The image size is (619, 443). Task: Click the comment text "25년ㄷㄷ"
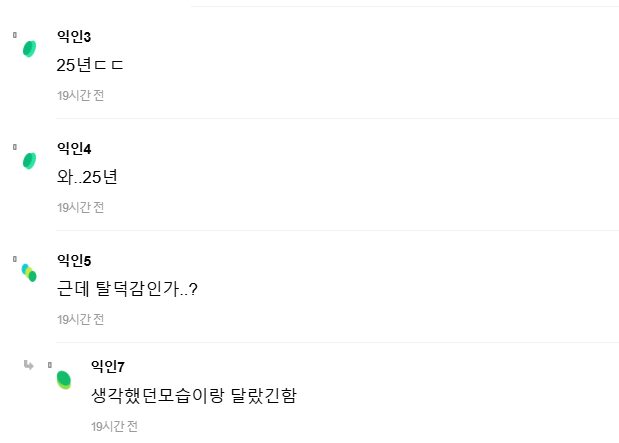[x=91, y=66]
